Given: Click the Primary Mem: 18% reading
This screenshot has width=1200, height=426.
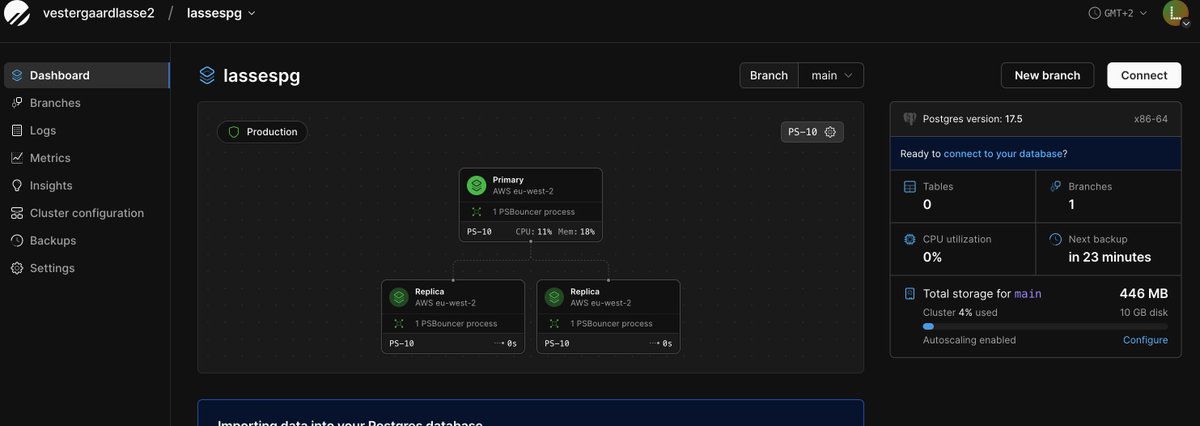Looking at the screenshot, I should 577,232.
